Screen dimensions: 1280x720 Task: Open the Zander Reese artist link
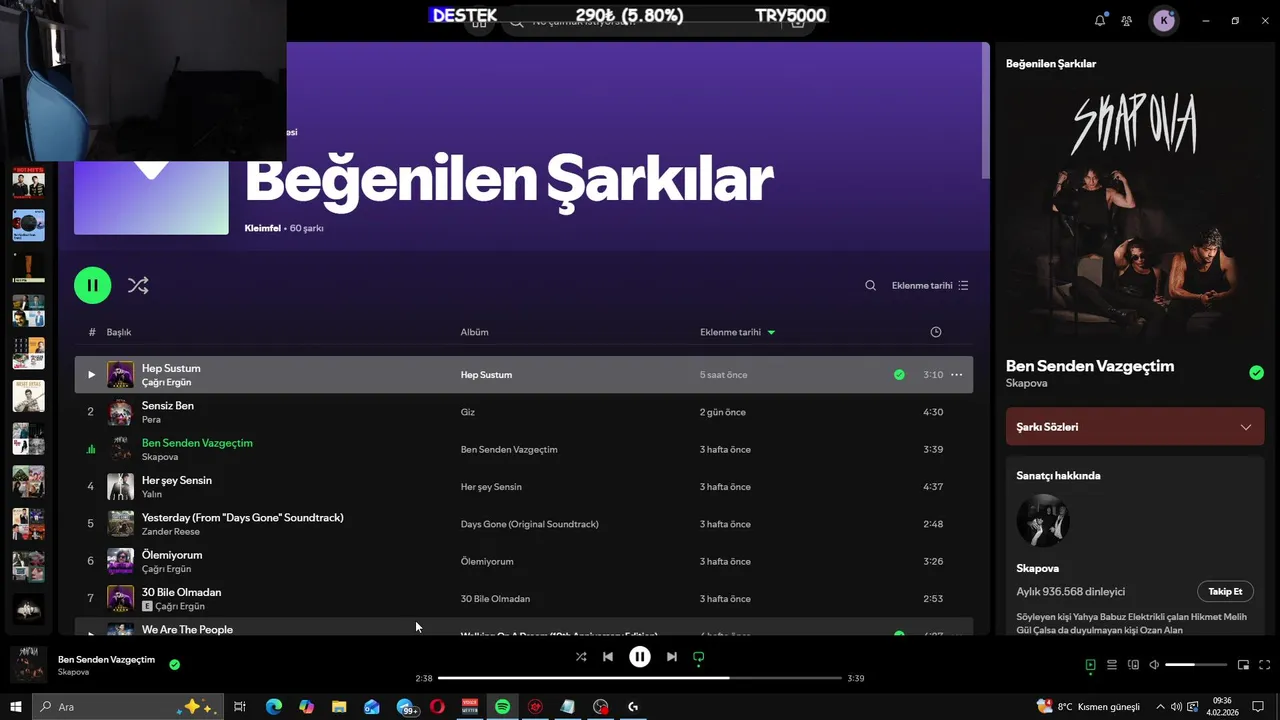[171, 532]
